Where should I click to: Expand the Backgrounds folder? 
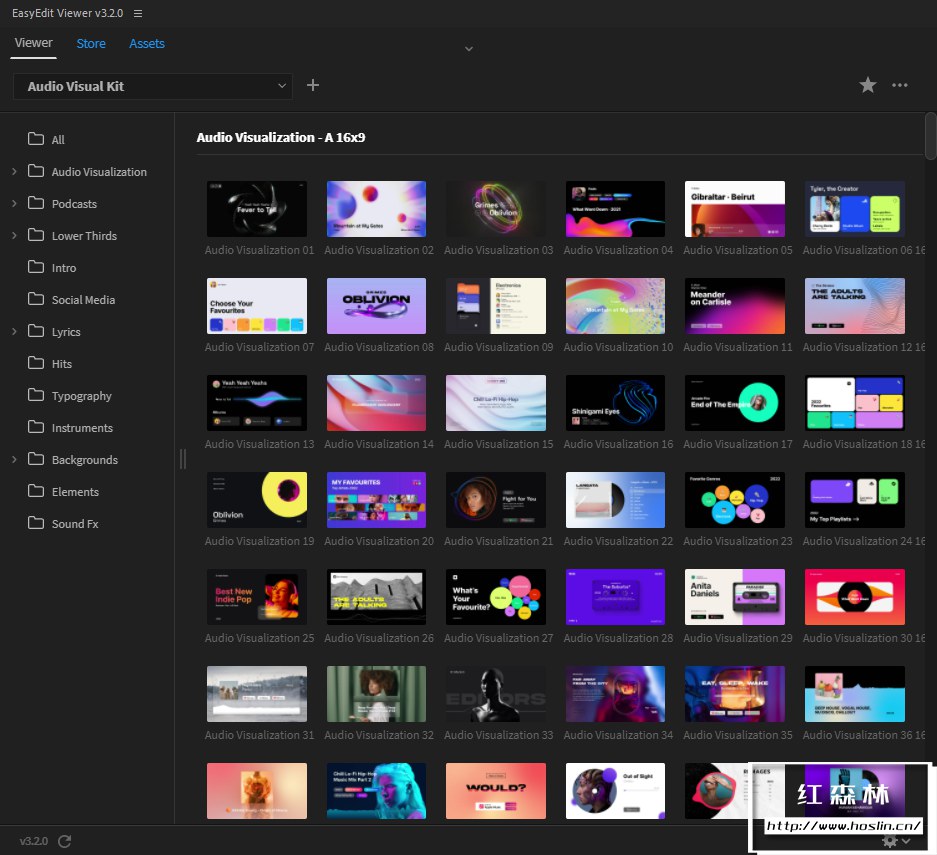point(14,460)
